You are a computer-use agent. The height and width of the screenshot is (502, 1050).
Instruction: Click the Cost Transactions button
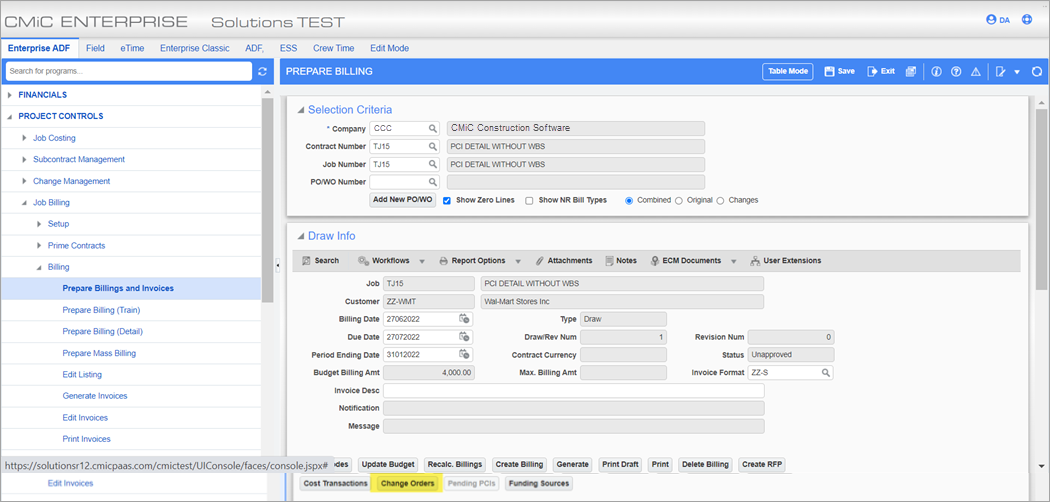click(335, 483)
